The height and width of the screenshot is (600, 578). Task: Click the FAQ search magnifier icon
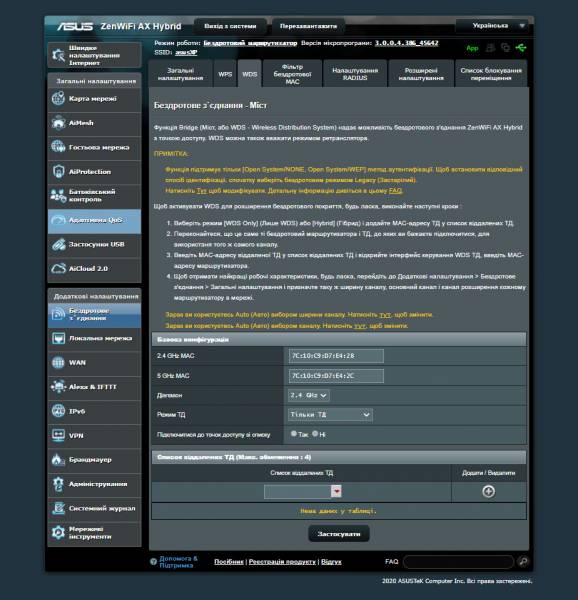click(523, 561)
